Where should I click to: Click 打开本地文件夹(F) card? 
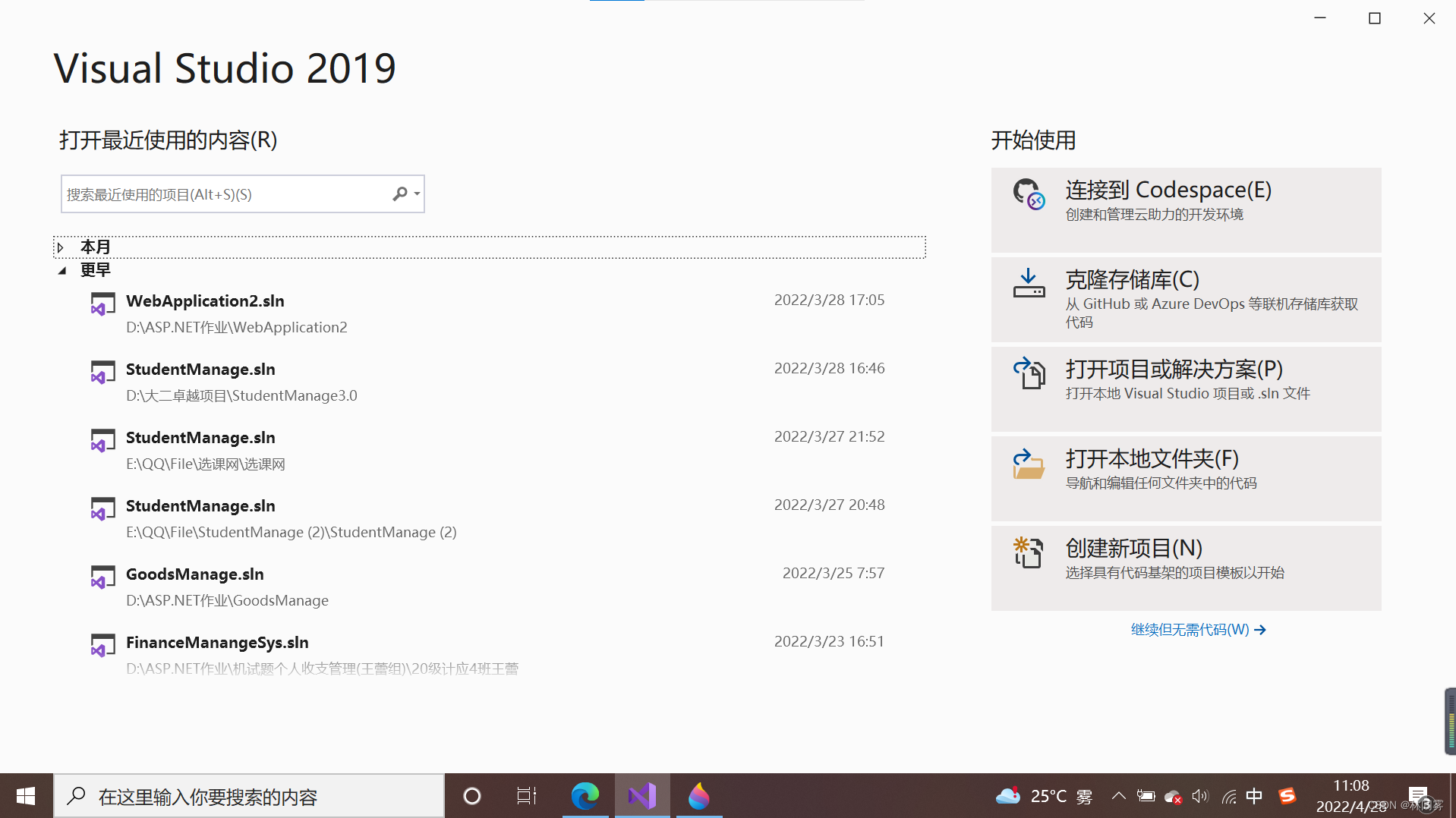pyautogui.click(x=1186, y=478)
